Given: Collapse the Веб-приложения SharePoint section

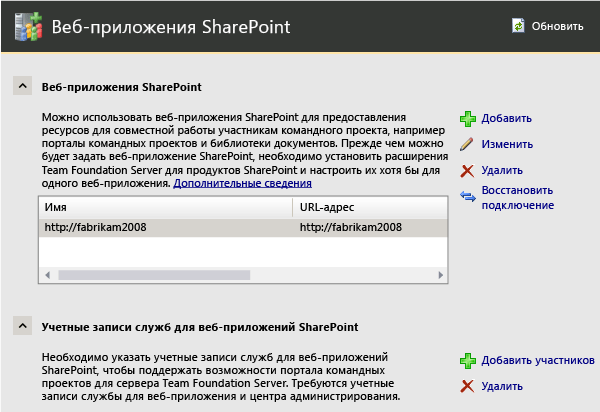Looking at the screenshot, I should click(x=23, y=86).
